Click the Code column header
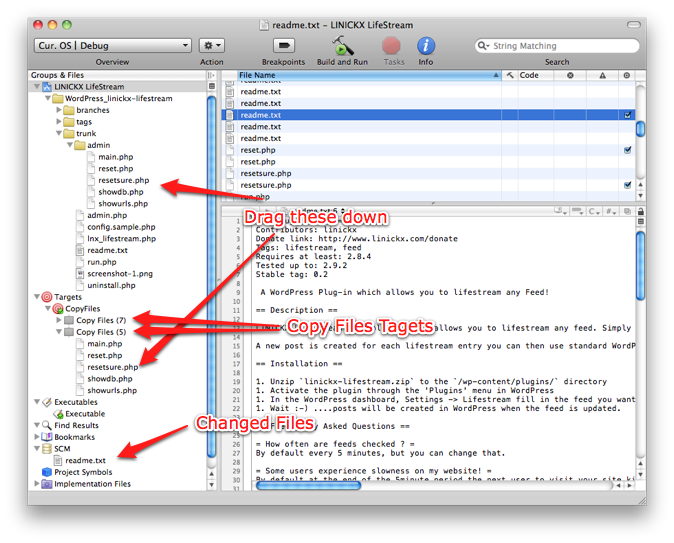The height and width of the screenshot is (543, 674). point(536,75)
